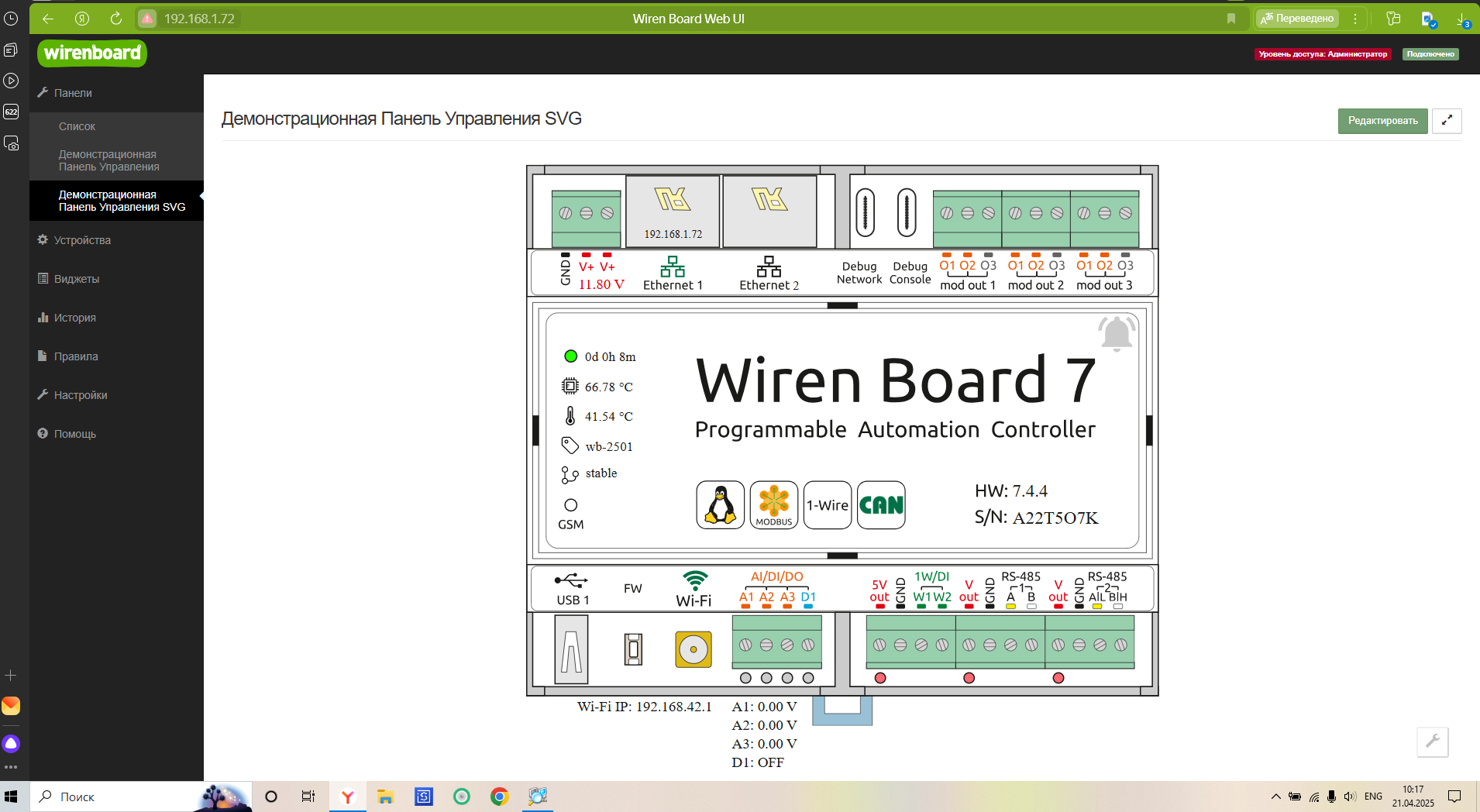This screenshot has height=812, width=1480.
Task: Toggle the leftmost red 5V out indicator
Action: pyautogui.click(x=880, y=678)
